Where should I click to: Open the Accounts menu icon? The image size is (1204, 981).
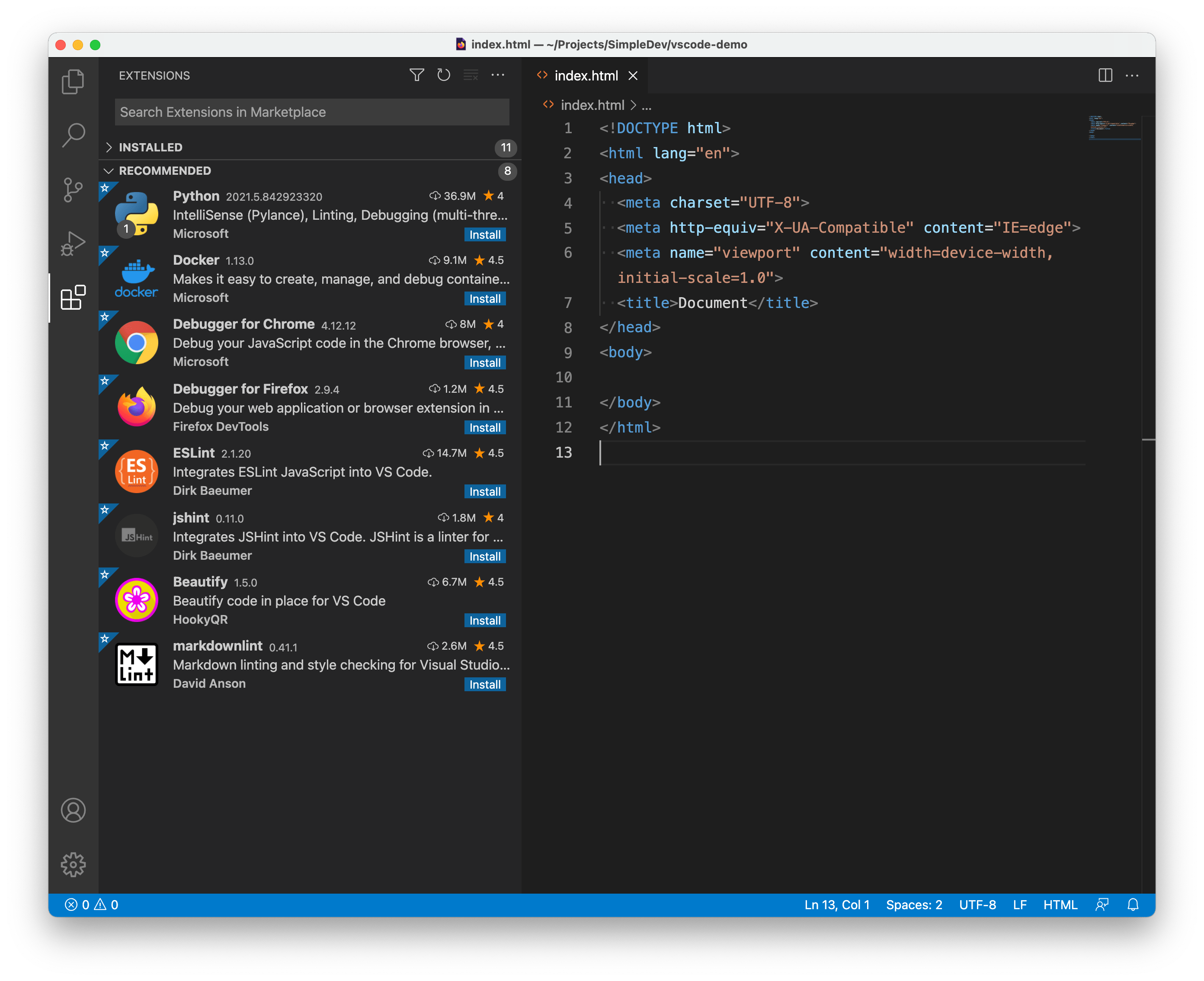tap(73, 810)
